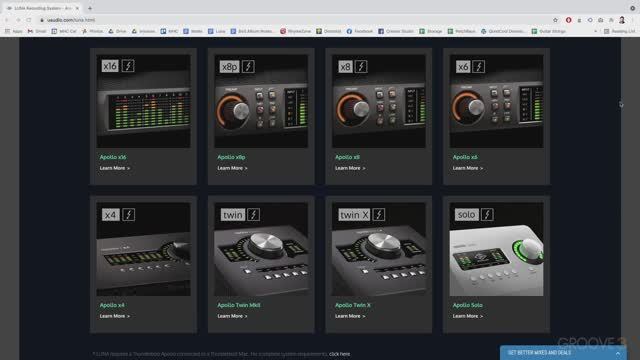Viewport: 640px width, 360px height.
Task: Open the bookmarks overflow chevron
Action: pyautogui.click(x=596, y=31)
